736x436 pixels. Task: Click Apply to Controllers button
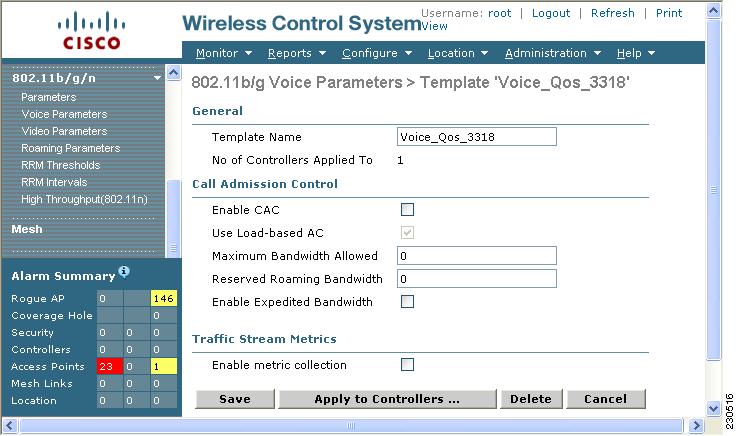point(387,399)
